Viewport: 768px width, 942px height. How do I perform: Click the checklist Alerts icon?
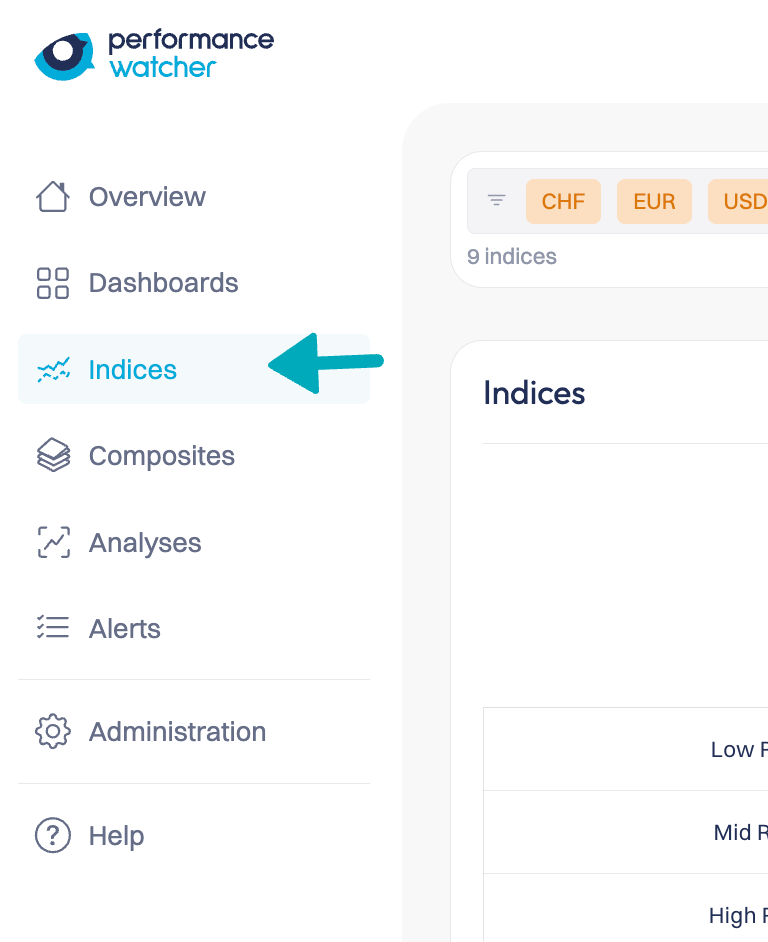click(53, 628)
